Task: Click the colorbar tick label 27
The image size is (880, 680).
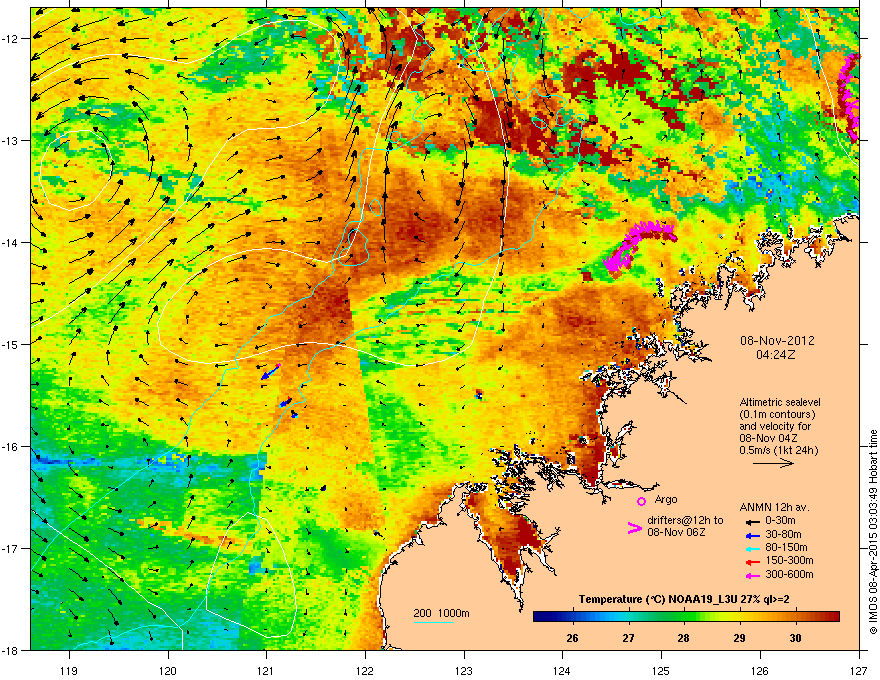Action: click(628, 638)
